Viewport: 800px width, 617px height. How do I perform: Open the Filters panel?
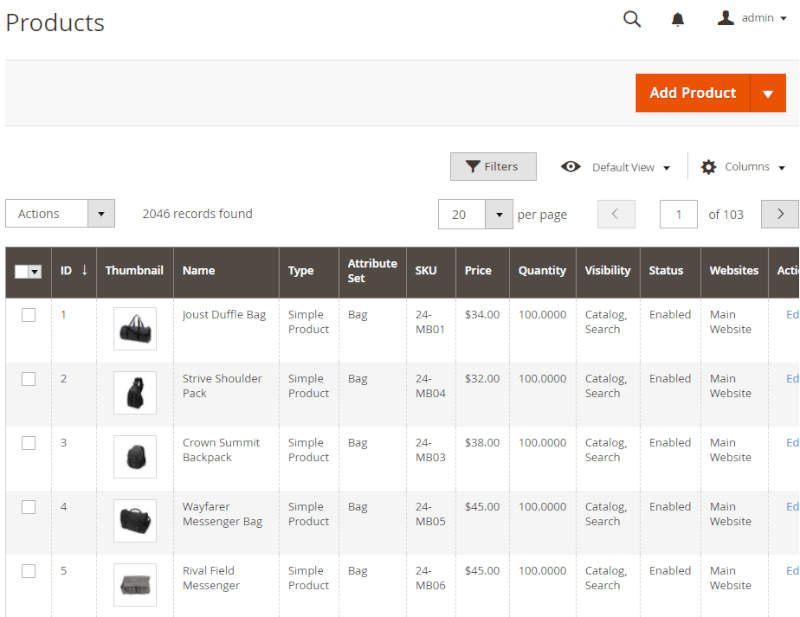coord(493,166)
